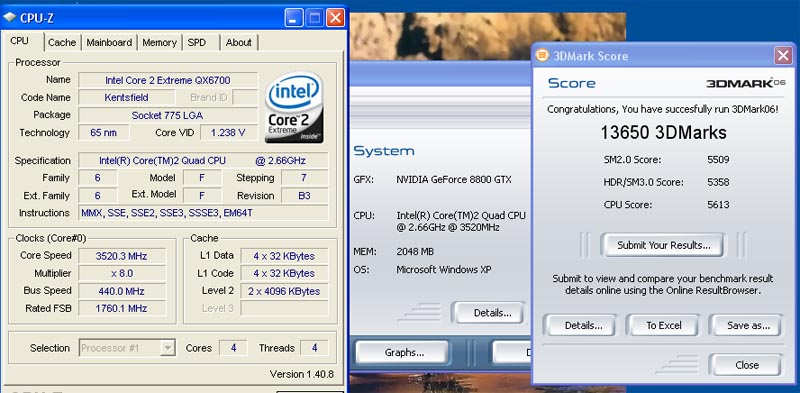The width and height of the screenshot is (800, 393).
Task: Select the Memory tab in CPU-Z
Action: coord(159,42)
